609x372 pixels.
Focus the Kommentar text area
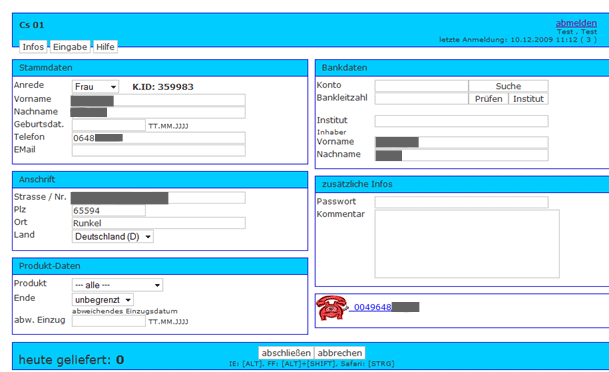point(467,244)
